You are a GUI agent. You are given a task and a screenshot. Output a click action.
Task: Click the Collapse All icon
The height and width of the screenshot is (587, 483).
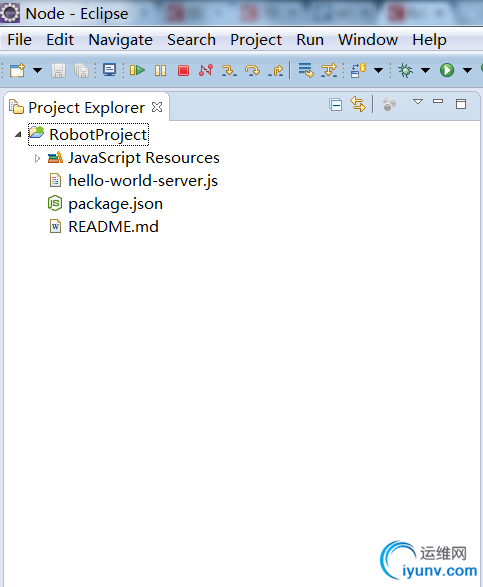(x=335, y=105)
